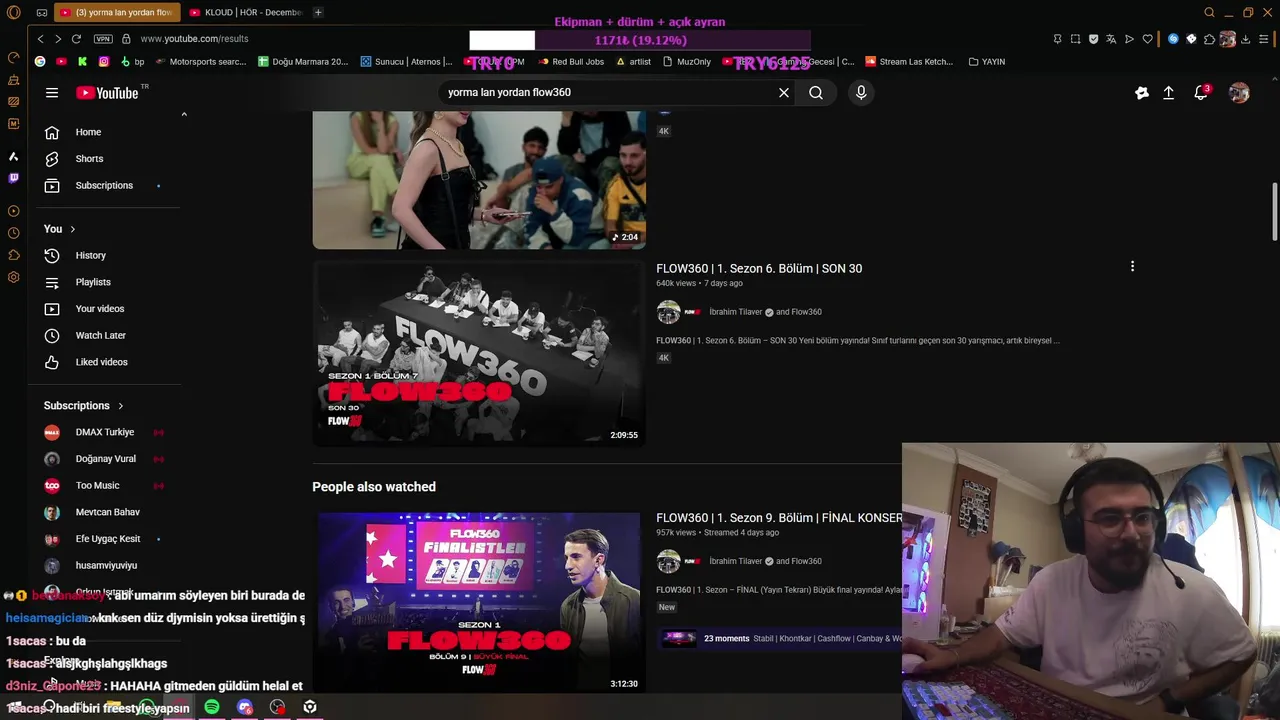Switch to the yorma lan yordan browser tab
The height and width of the screenshot is (720, 1280).
pos(117,13)
